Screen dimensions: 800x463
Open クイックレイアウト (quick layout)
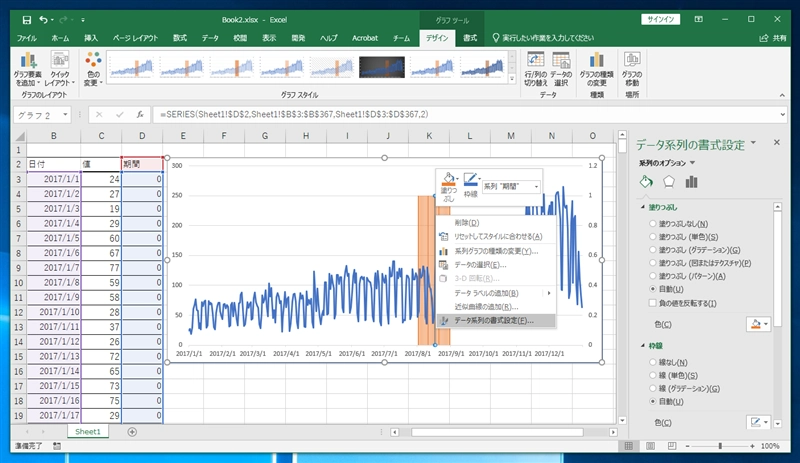tap(60, 69)
